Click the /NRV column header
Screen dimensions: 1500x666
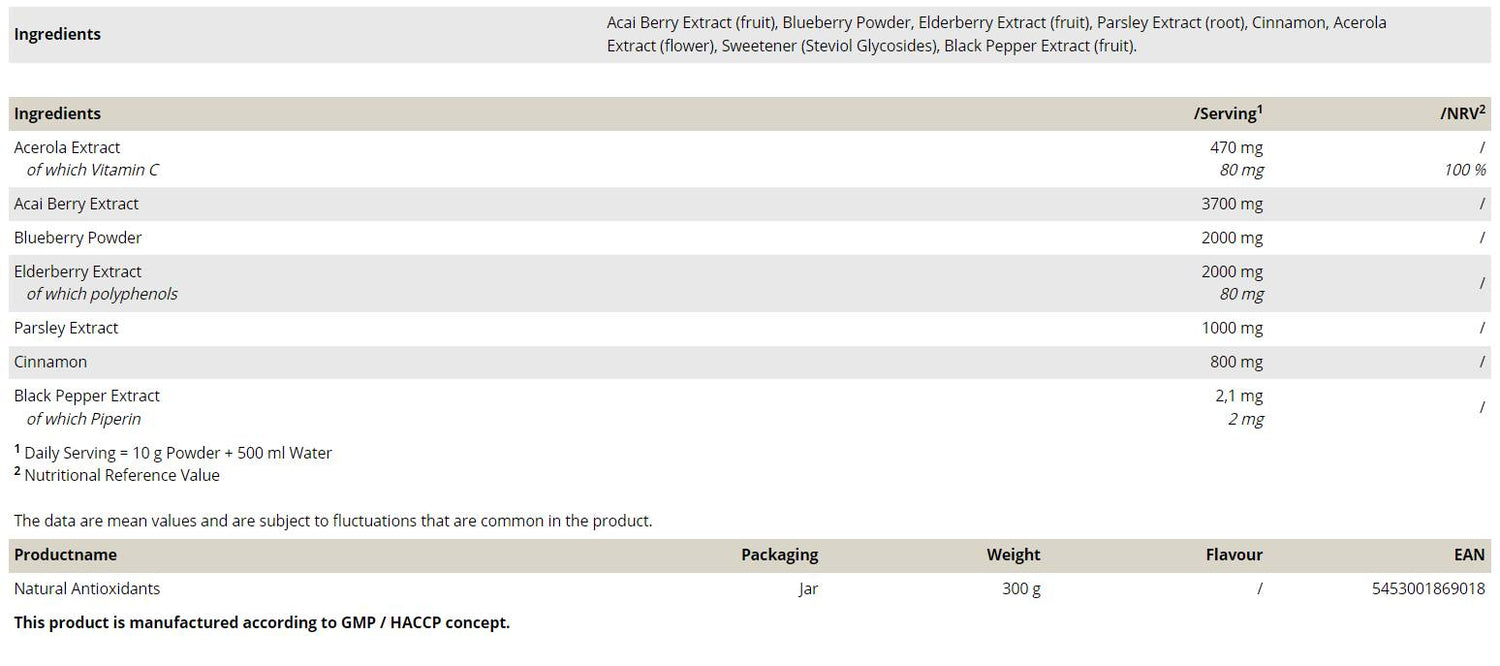1462,114
